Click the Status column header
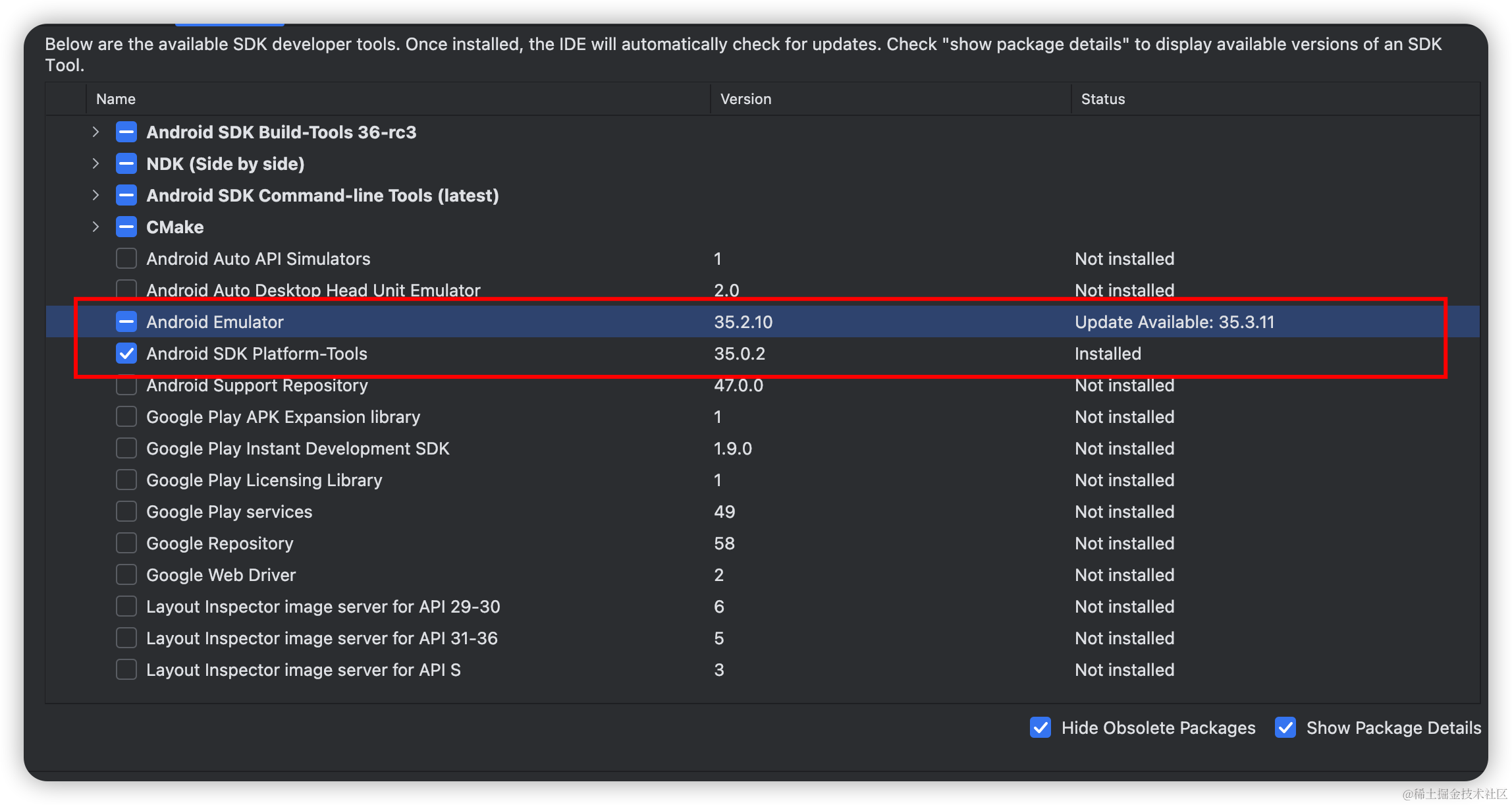The height and width of the screenshot is (805, 1512). [x=1103, y=99]
